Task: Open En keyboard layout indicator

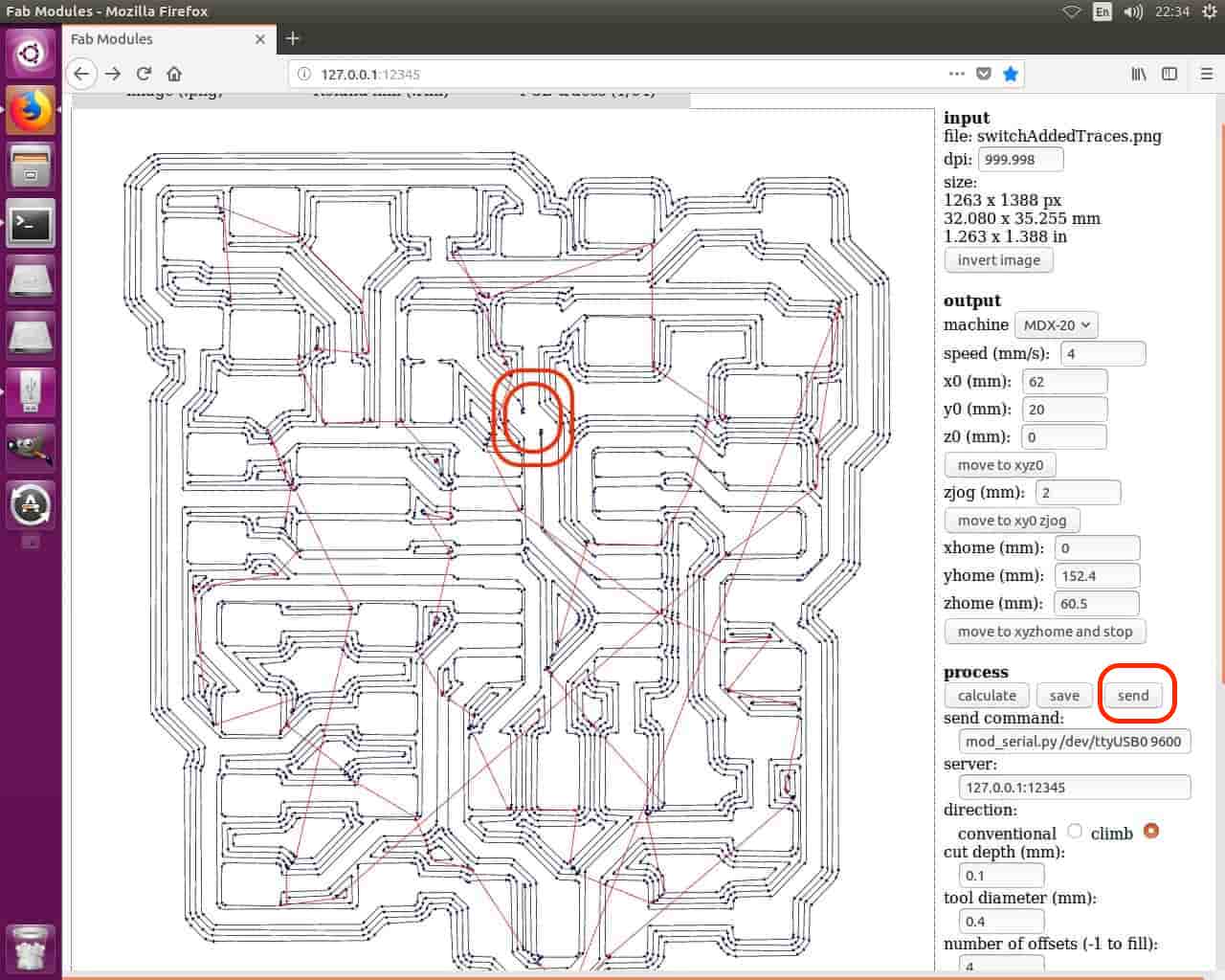Action: click(1102, 11)
